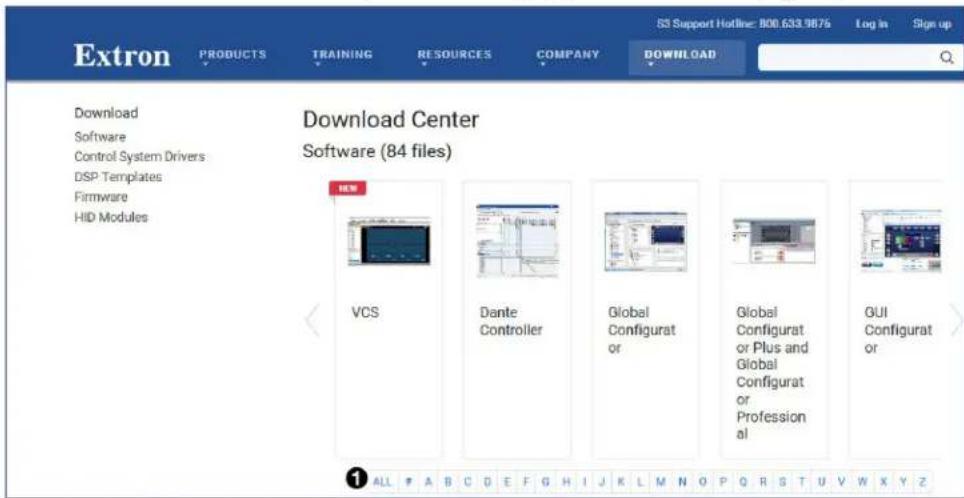Filter software by letter Y
This screenshot has width=964, height=498.
pyautogui.click(x=903, y=481)
